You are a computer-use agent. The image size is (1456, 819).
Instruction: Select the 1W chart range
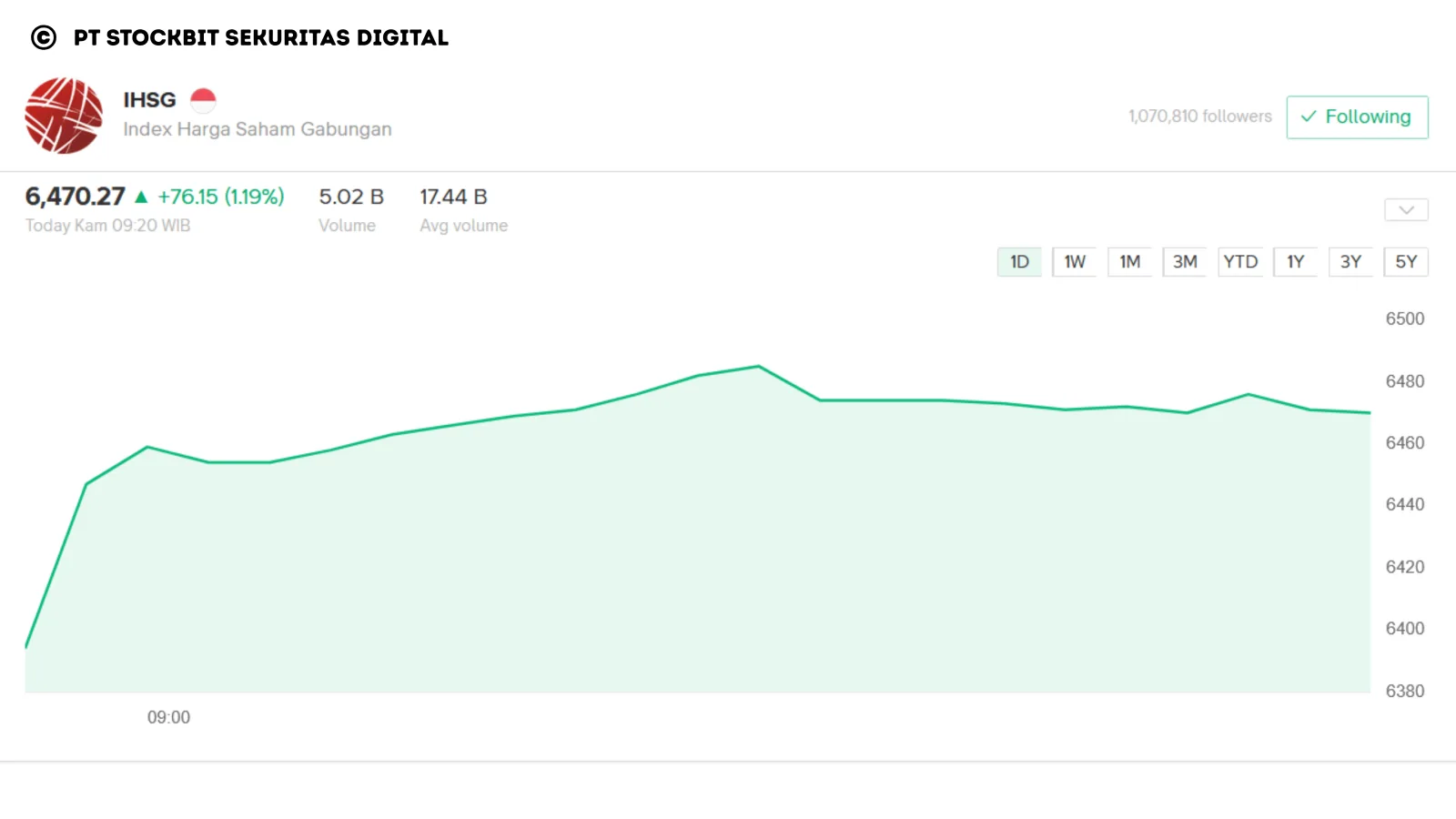point(1075,262)
